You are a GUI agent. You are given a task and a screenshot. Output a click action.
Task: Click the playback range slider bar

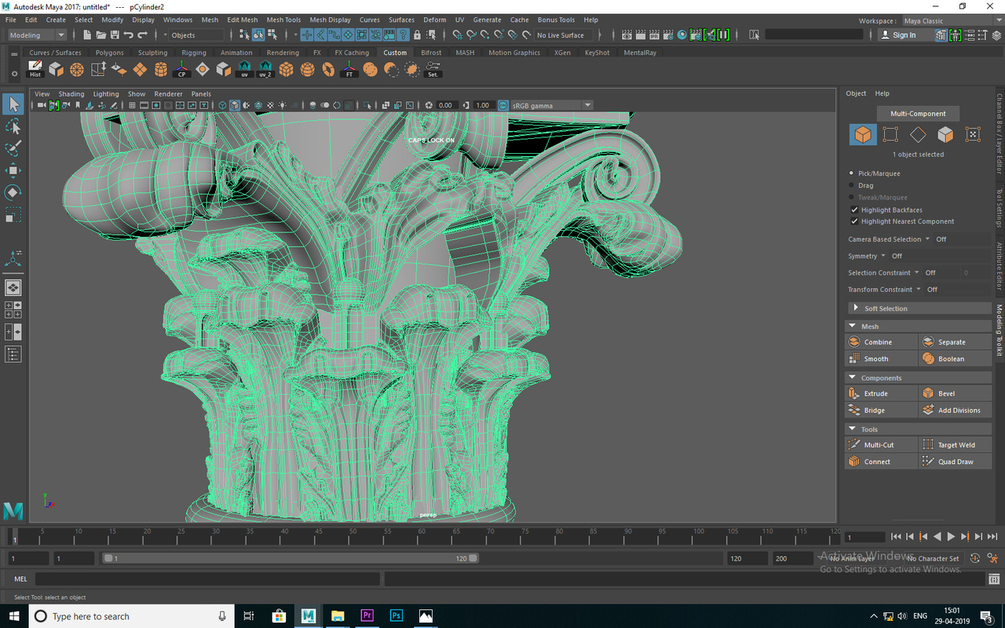point(290,559)
